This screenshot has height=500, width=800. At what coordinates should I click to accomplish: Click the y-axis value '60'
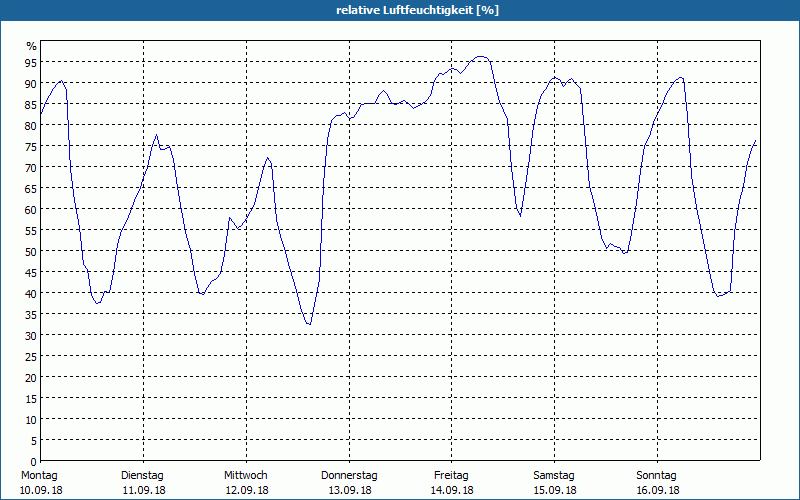click(31, 210)
